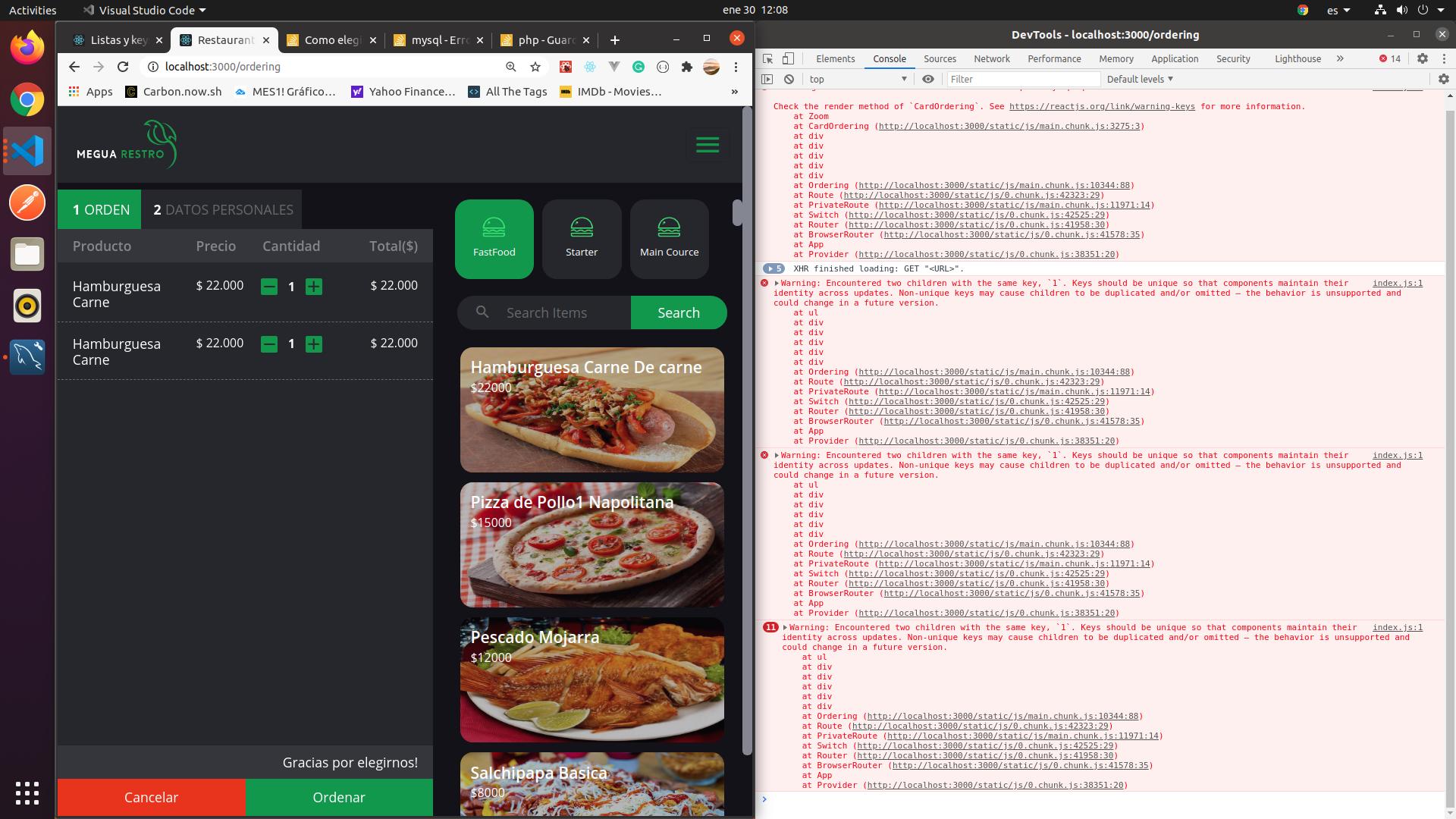Expand the duplicate key warning details
The image size is (1456, 819).
tap(776, 283)
